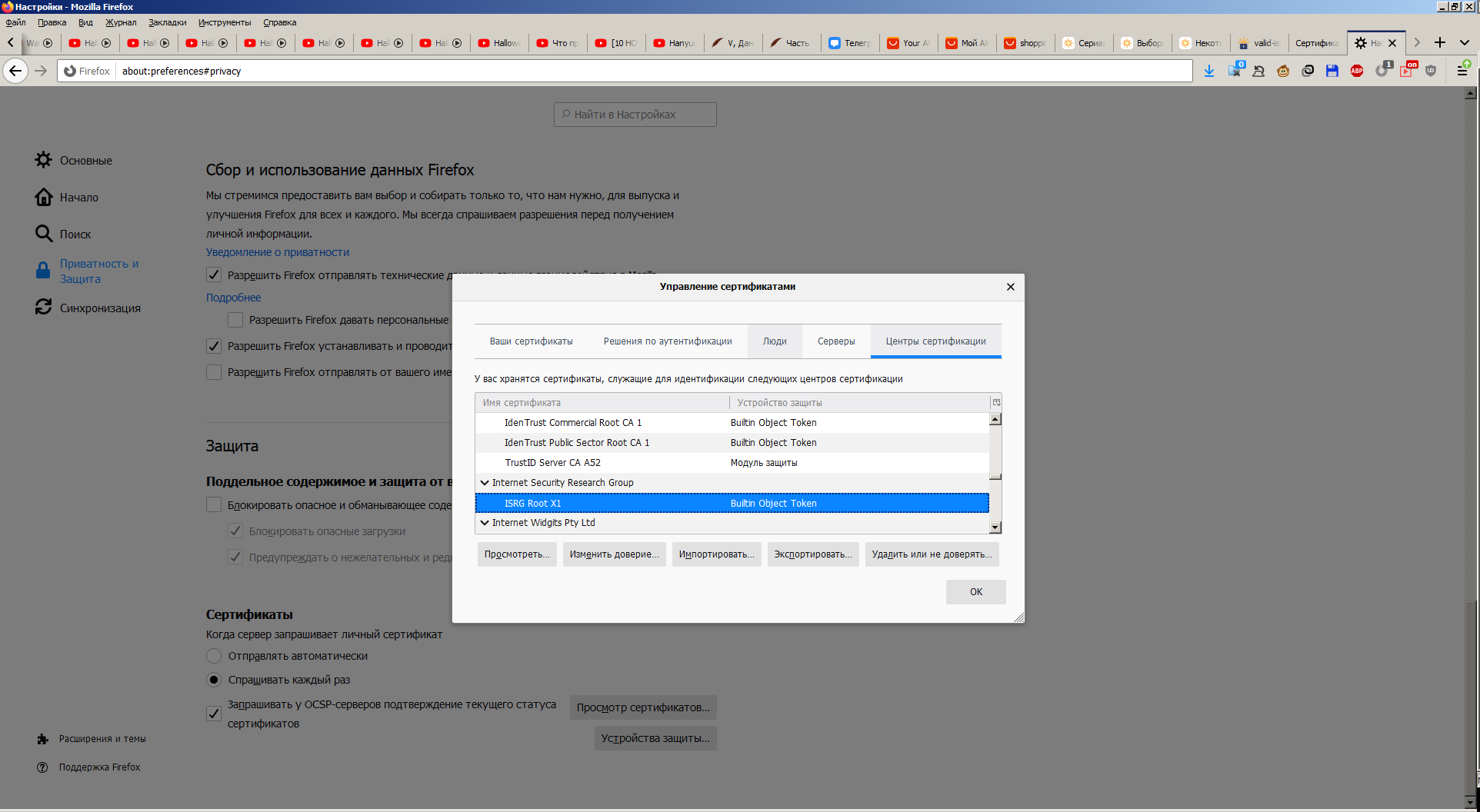Image resolution: width=1480 pixels, height=812 pixels.
Task: Toggle the 'Предупреждать о нежелательных' checkbox
Action: (x=235, y=557)
